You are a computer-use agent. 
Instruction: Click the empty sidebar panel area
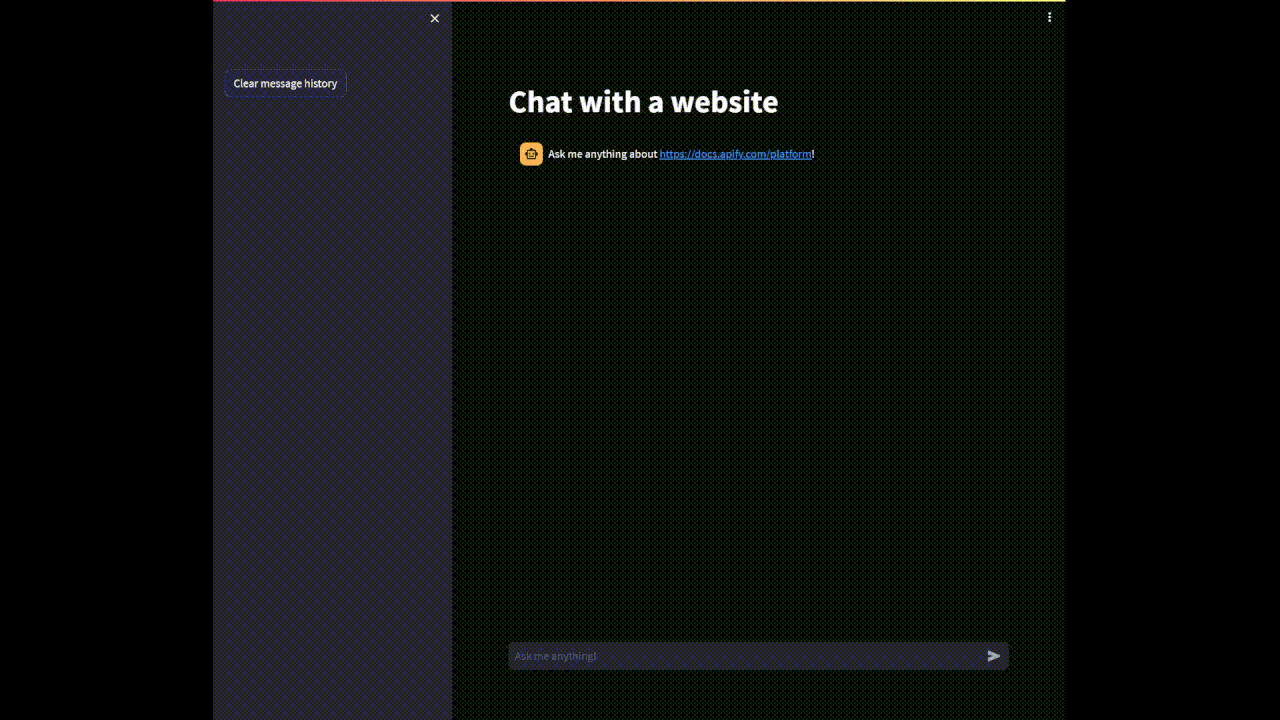coord(330,400)
